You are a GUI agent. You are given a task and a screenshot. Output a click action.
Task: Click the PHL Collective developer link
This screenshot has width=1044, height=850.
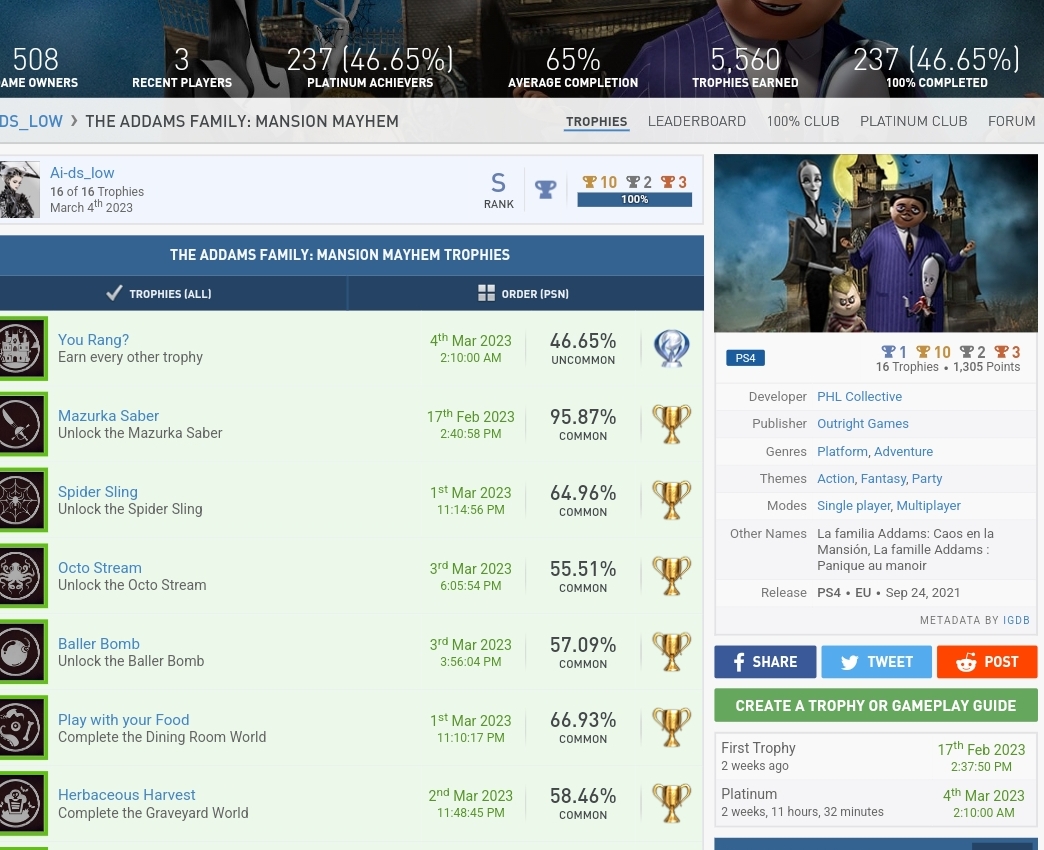[860, 397]
